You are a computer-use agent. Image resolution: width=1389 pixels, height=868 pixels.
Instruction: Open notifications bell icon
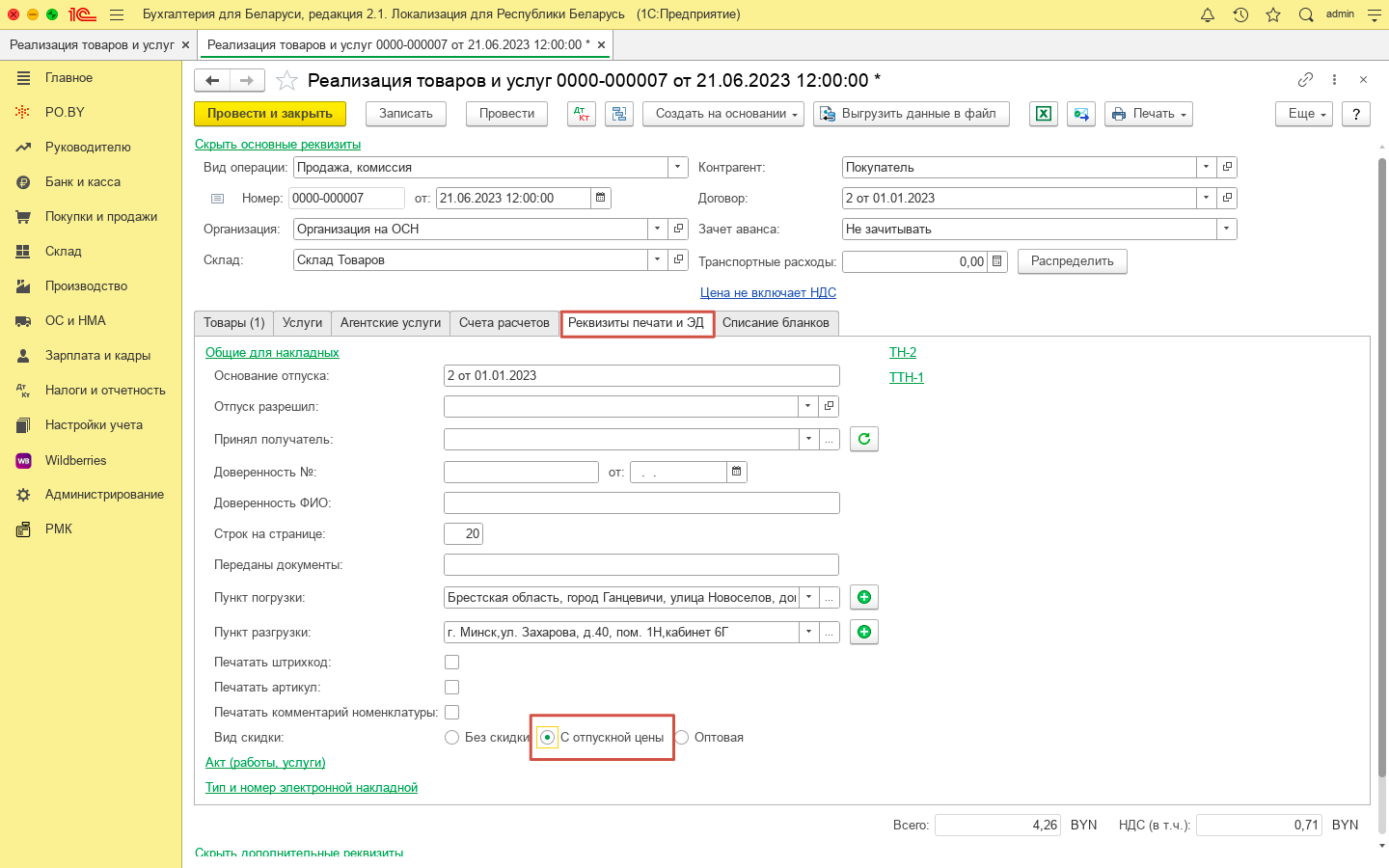pos(1208,14)
